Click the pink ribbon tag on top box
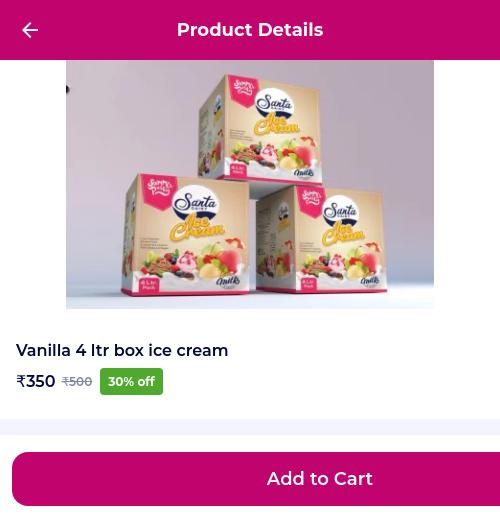The image size is (500, 518). pyautogui.click(x=244, y=90)
